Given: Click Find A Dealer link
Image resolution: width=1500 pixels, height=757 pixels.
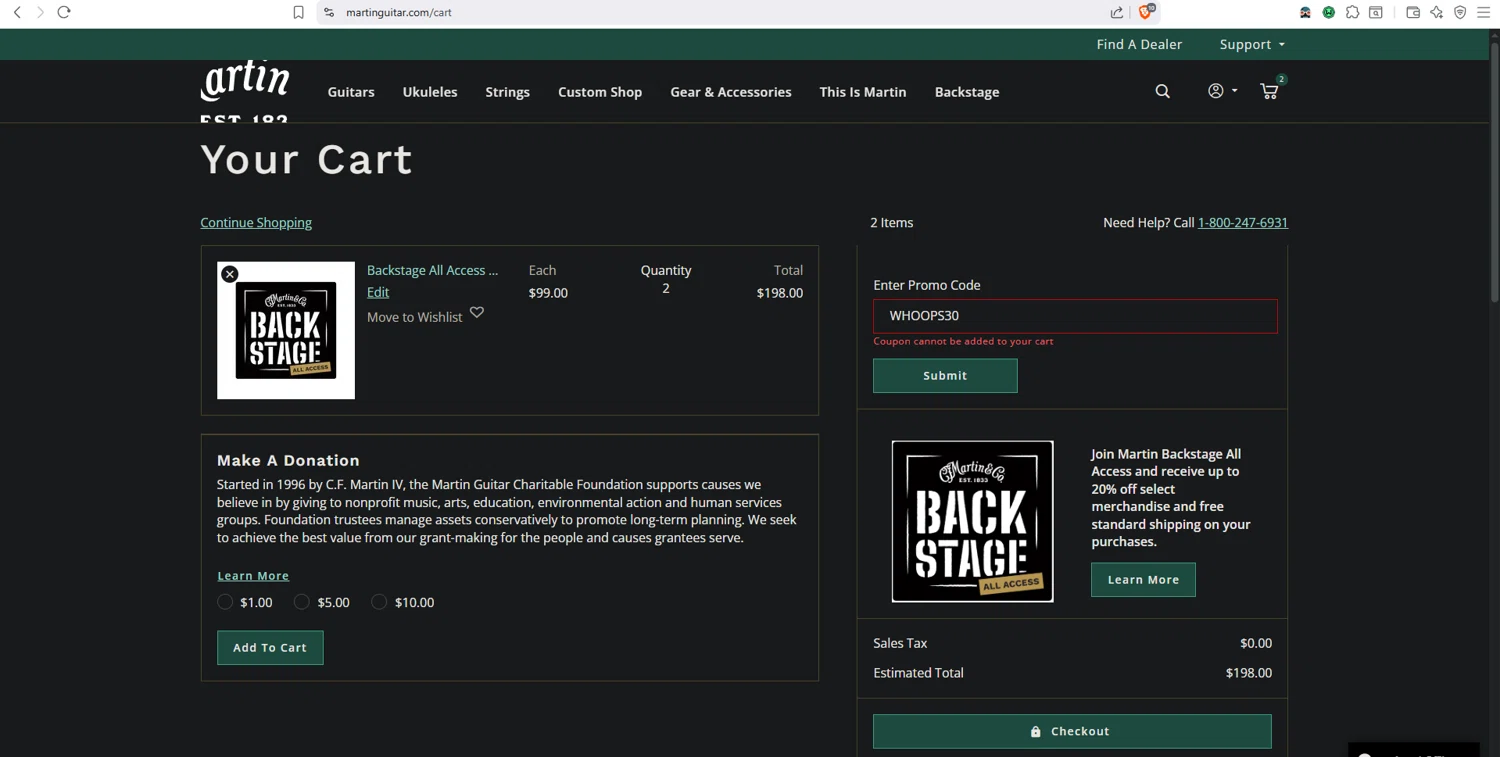Looking at the screenshot, I should pos(1139,44).
